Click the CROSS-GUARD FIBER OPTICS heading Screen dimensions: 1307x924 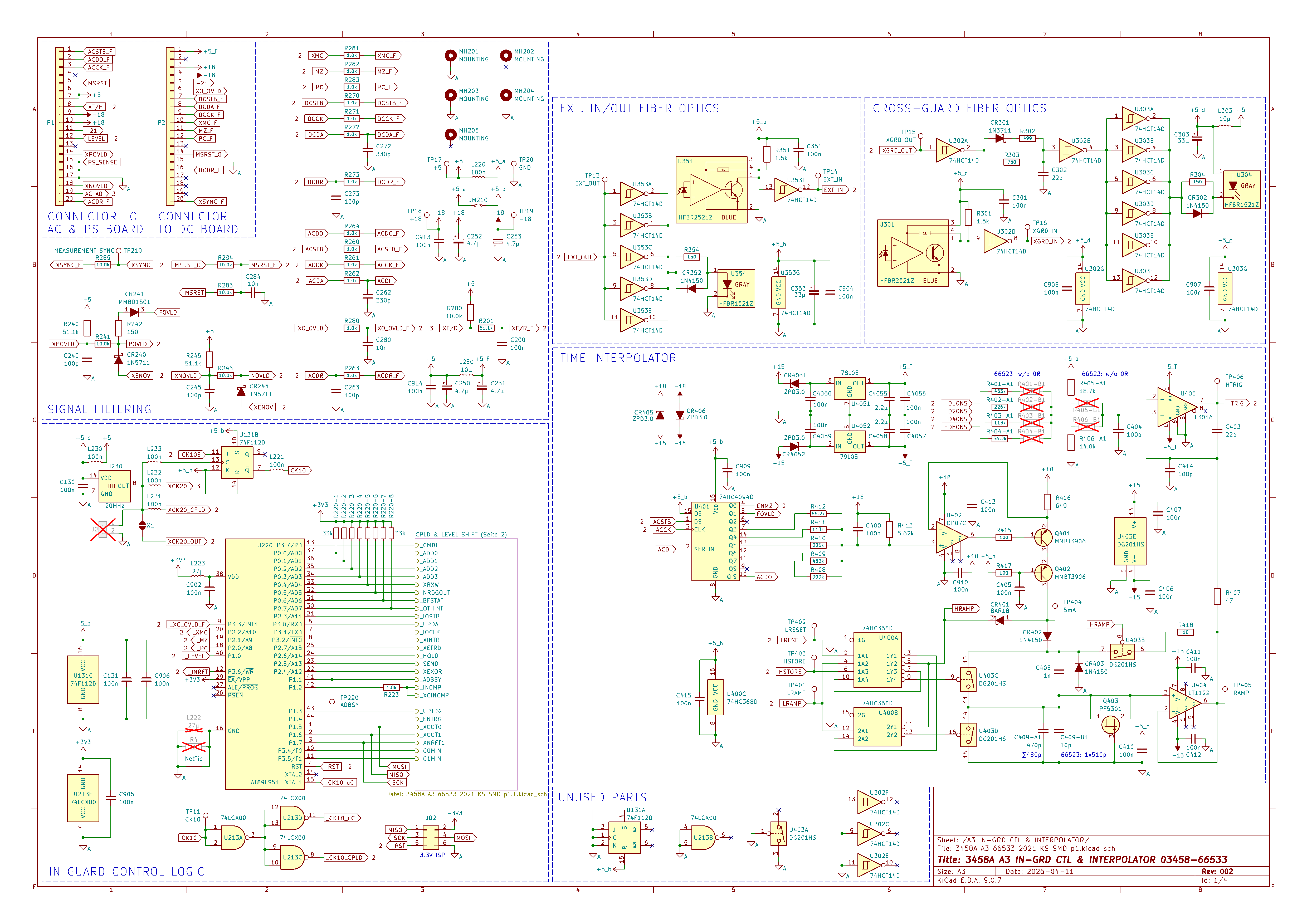[960, 108]
